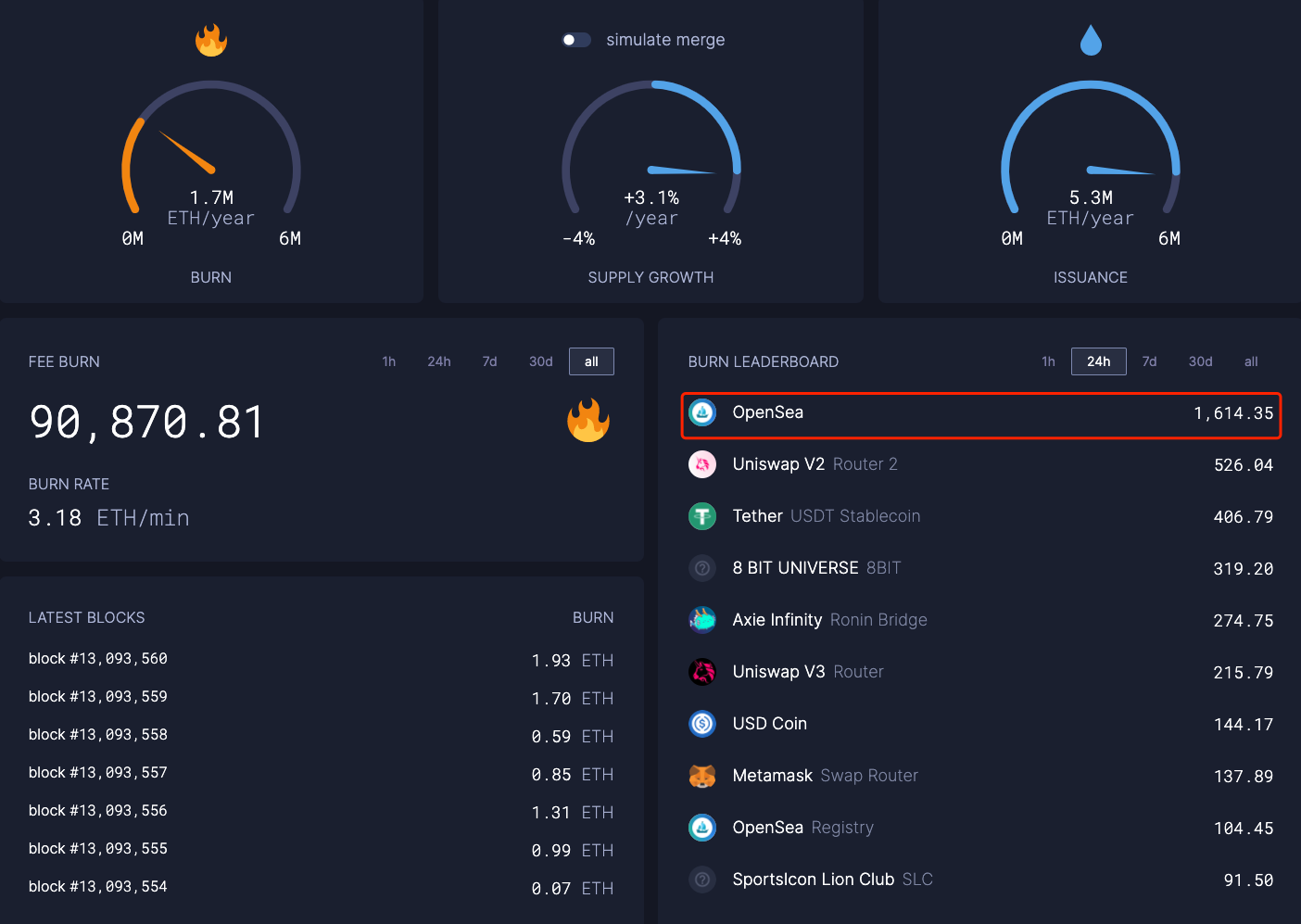The width and height of the screenshot is (1301, 924).
Task: Open block #13,093,554 link
Action: coord(98,887)
